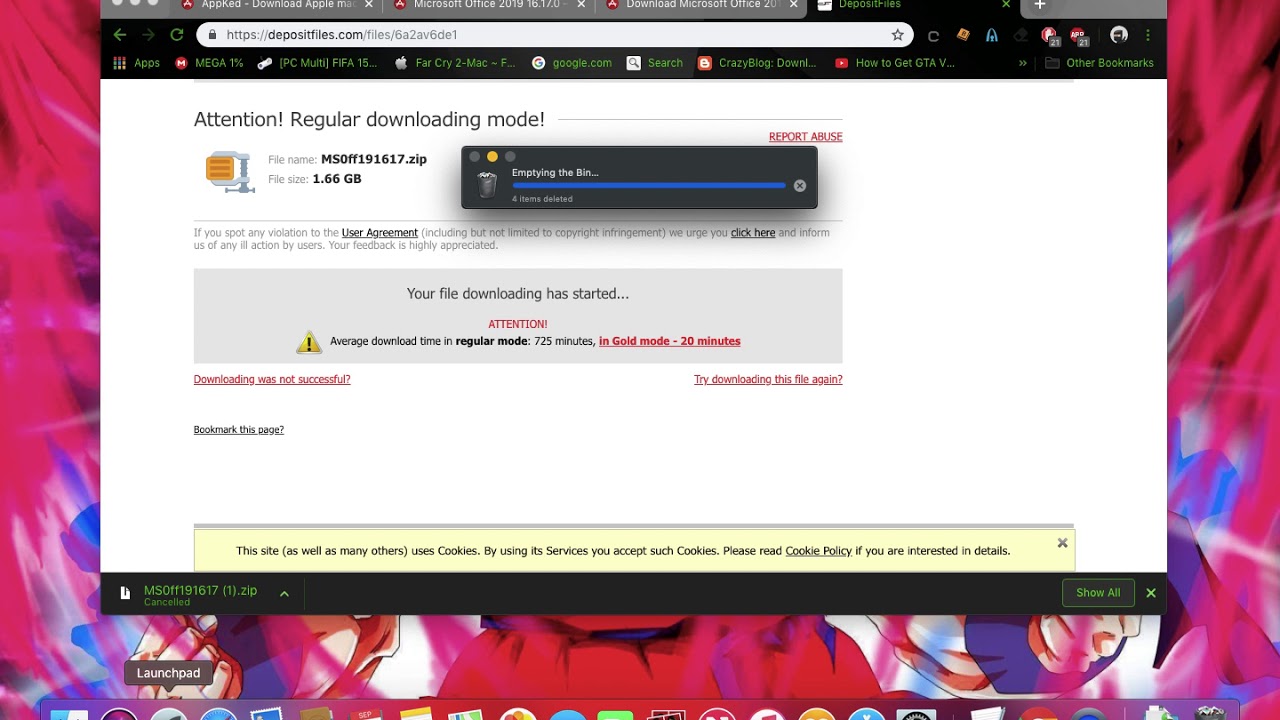Open the Chrome three-dot menu
This screenshot has width=1280, height=720.
pos(1148,35)
